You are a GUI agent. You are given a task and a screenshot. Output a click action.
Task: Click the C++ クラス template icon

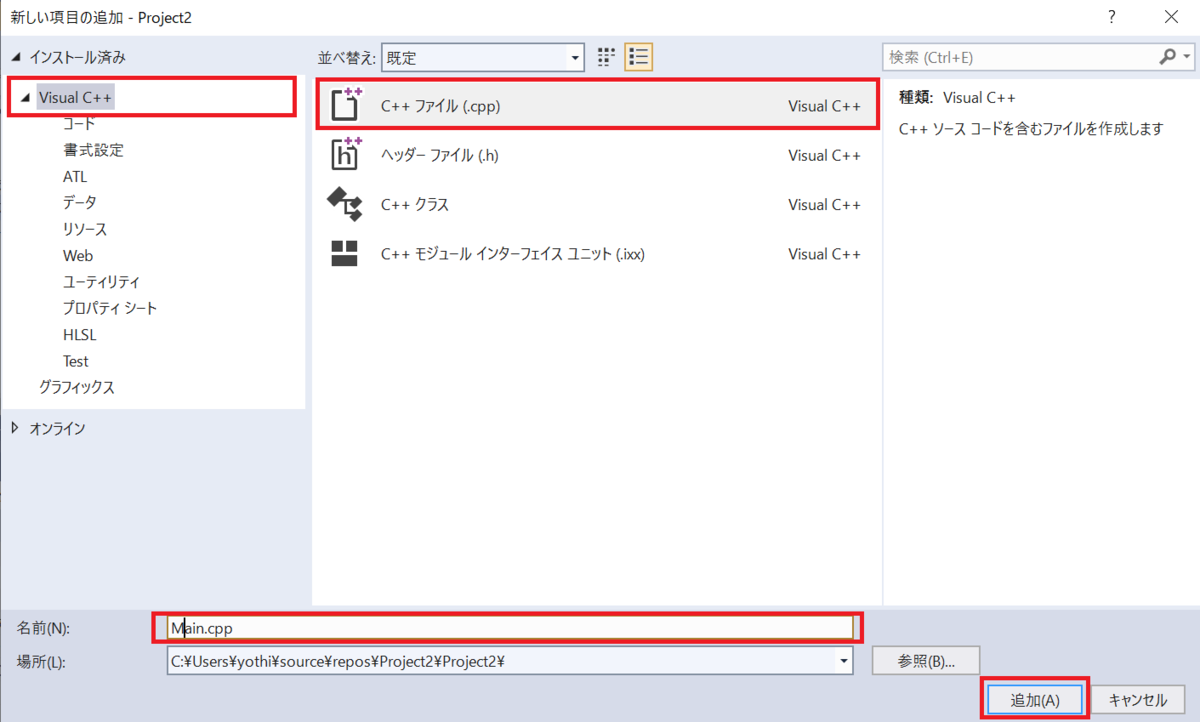click(345, 204)
